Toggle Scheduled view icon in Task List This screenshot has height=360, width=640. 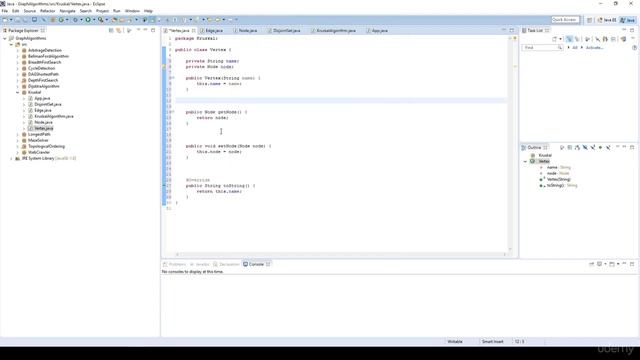tap(577, 39)
